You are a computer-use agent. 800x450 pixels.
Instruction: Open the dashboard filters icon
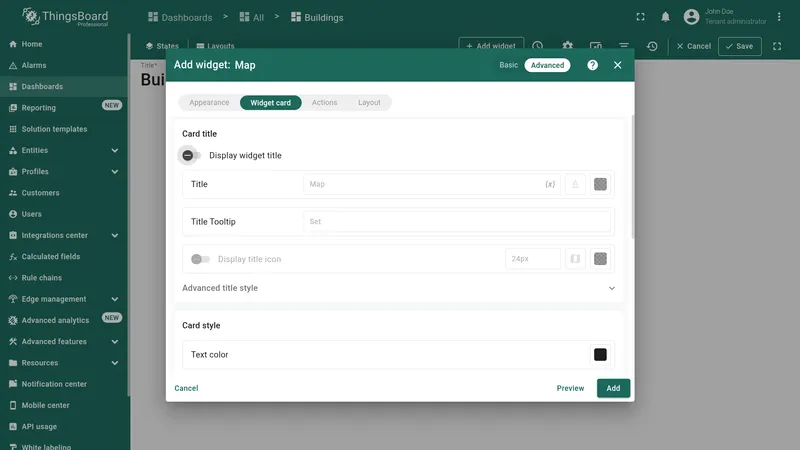[x=623, y=46]
